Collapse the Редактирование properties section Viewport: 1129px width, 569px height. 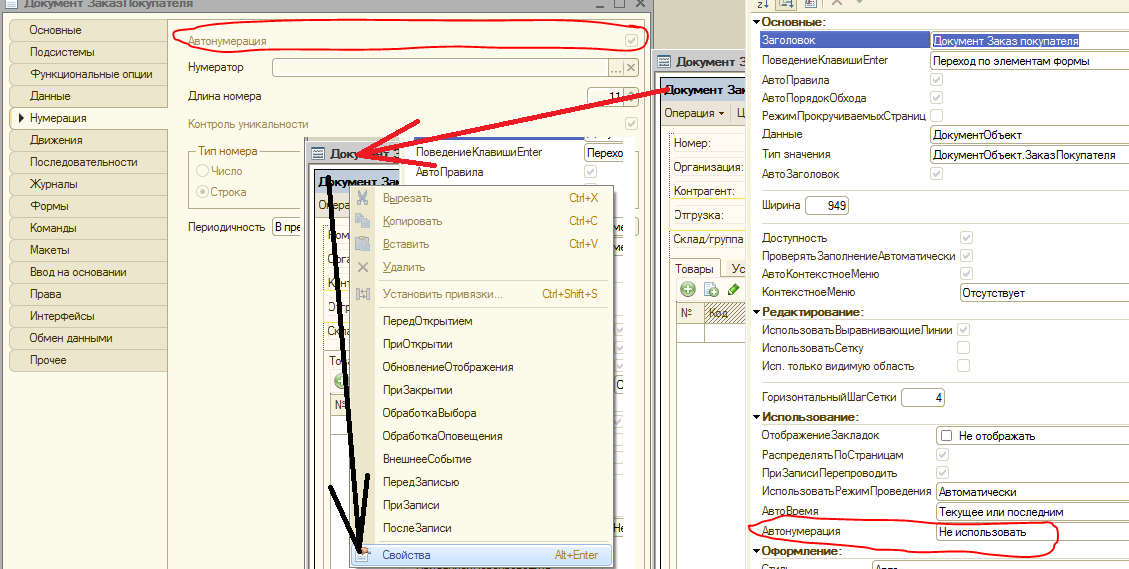point(756,312)
